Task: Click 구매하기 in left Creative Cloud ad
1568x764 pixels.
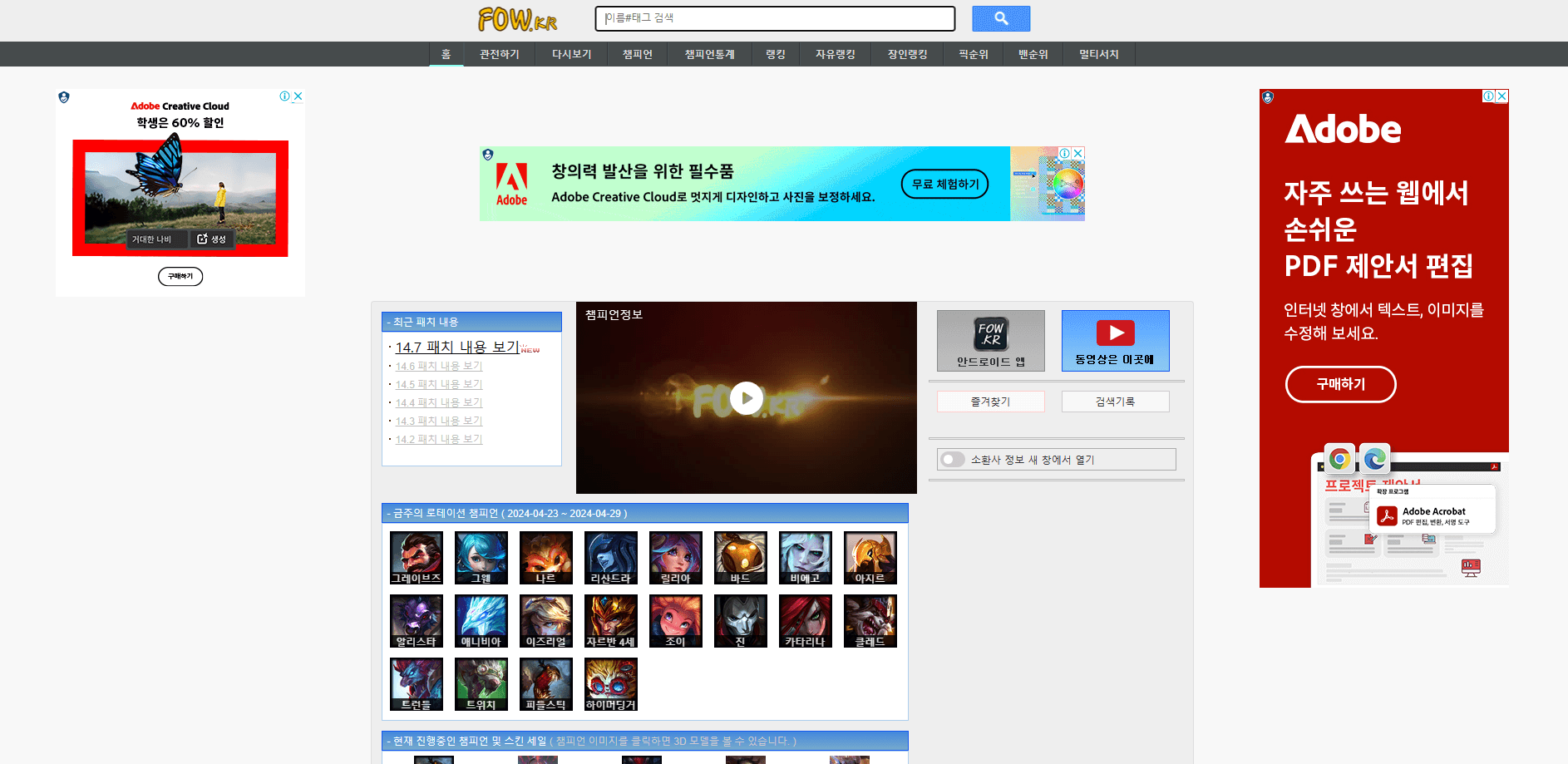Action: 180,276
